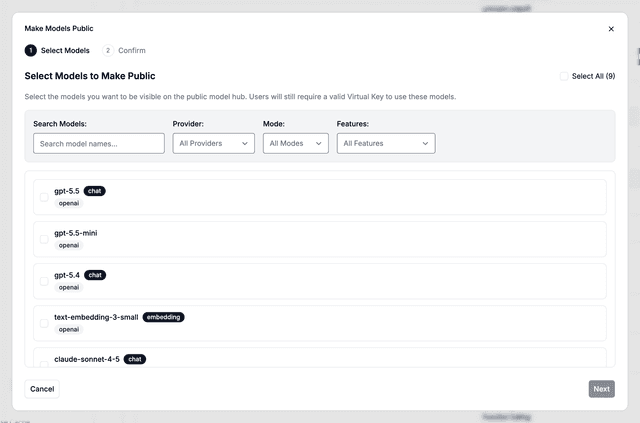Click the embedding badge on text-embedding-3-small
Viewport: 640px width, 423px height.
[x=163, y=317]
